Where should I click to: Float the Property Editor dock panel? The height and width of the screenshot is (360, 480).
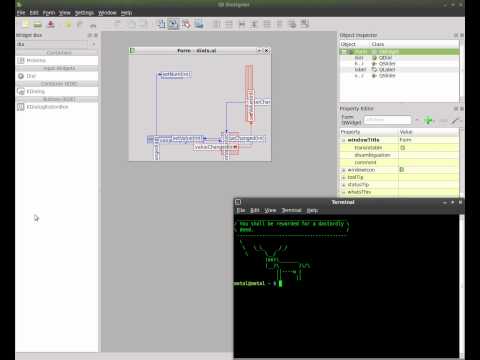pos(456,109)
